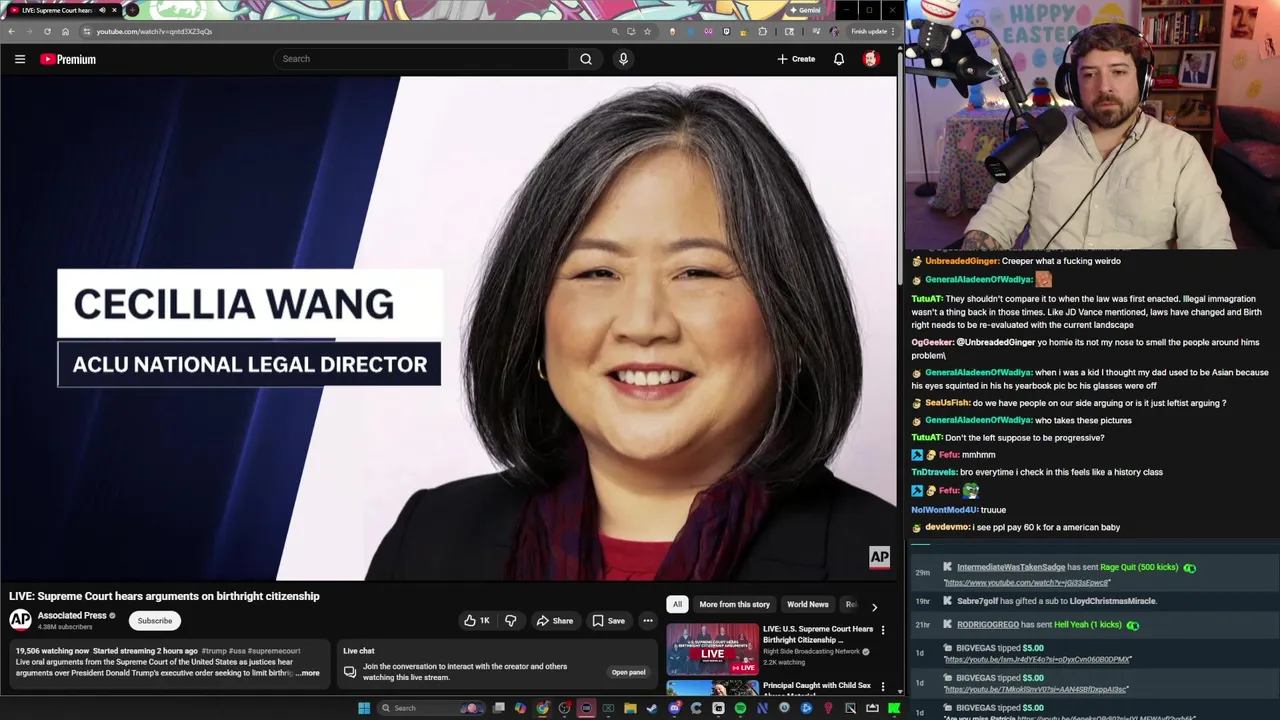Click the IntermediateWasTakenSadge username
1280x720 pixels.
(1011, 567)
